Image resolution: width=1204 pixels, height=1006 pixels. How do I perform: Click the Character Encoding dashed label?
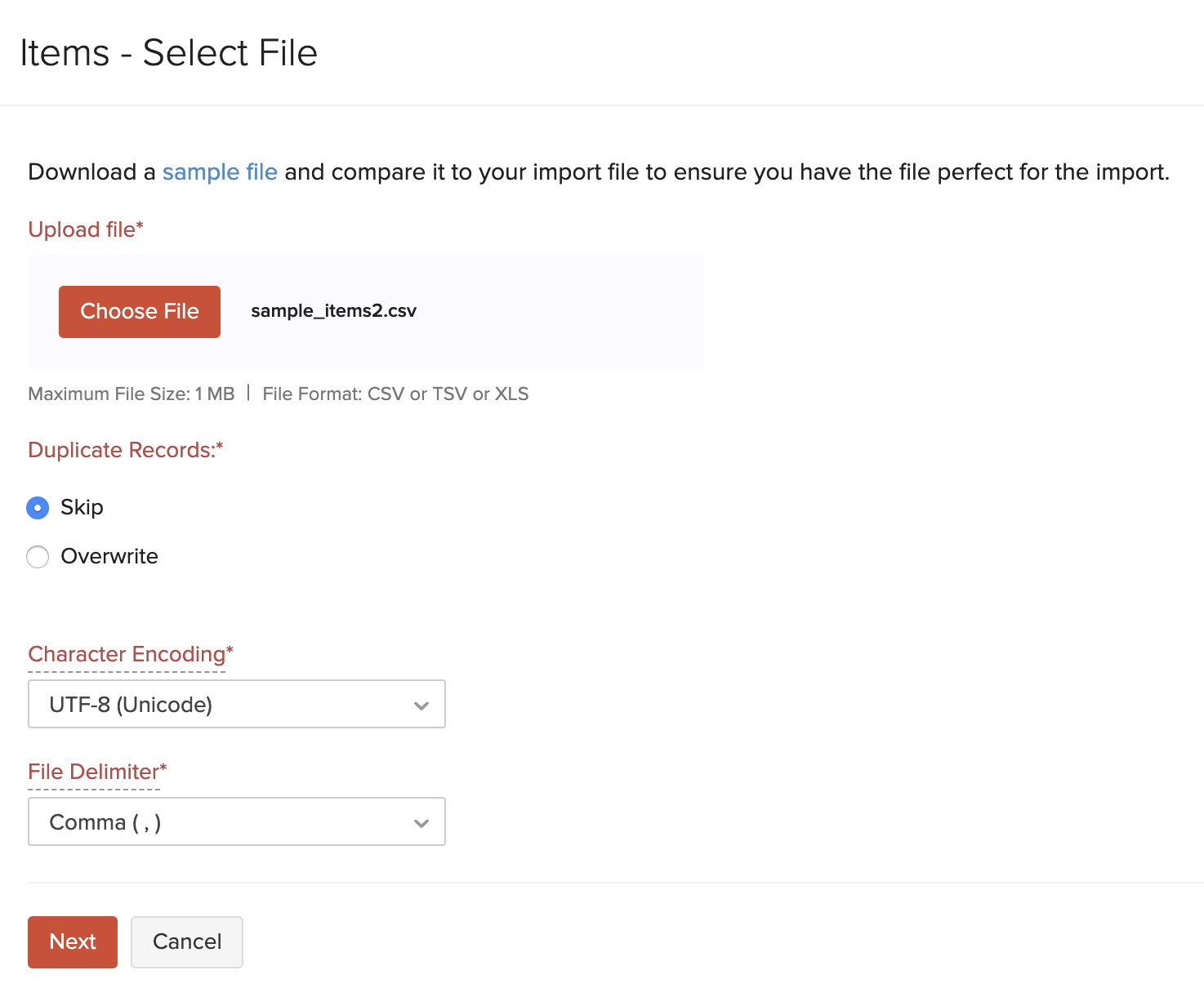130,653
